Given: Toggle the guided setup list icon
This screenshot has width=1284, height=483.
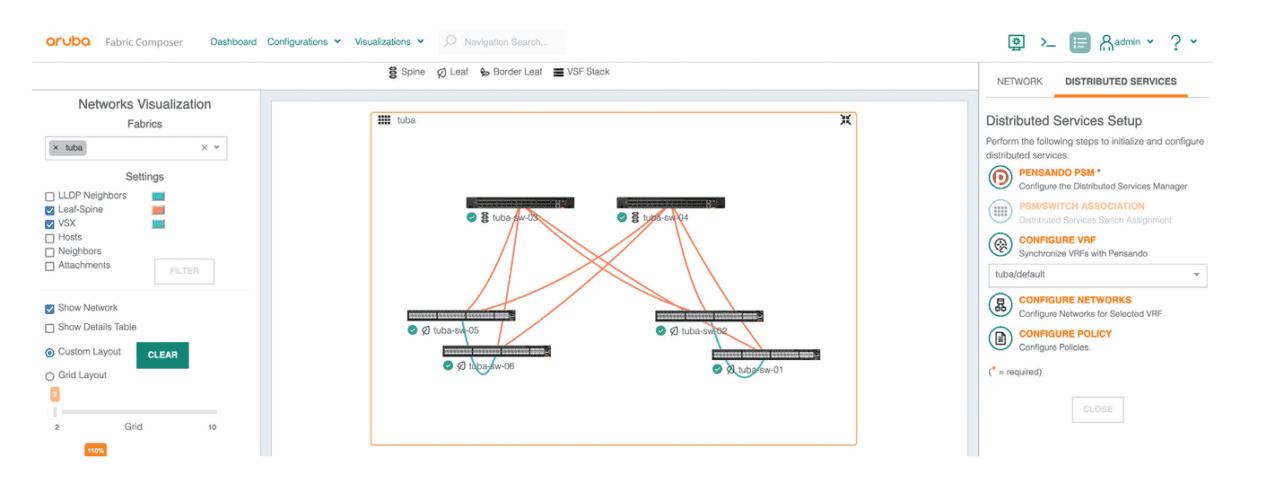Looking at the screenshot, I should point(1079,42).
